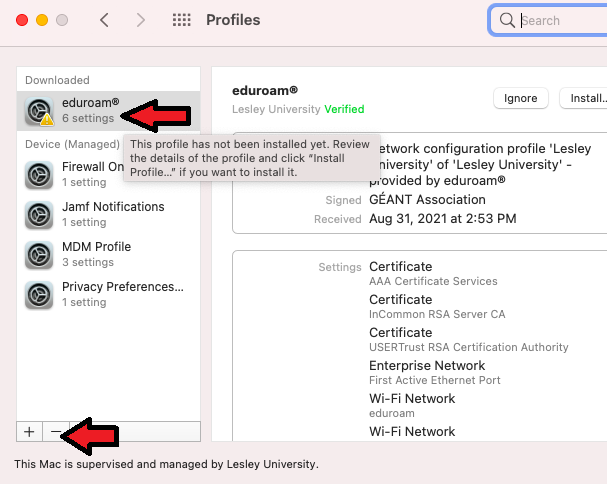Click the MDM Profile gear icon
Viewport: 607px width, 484px height.
click(39, 255)
